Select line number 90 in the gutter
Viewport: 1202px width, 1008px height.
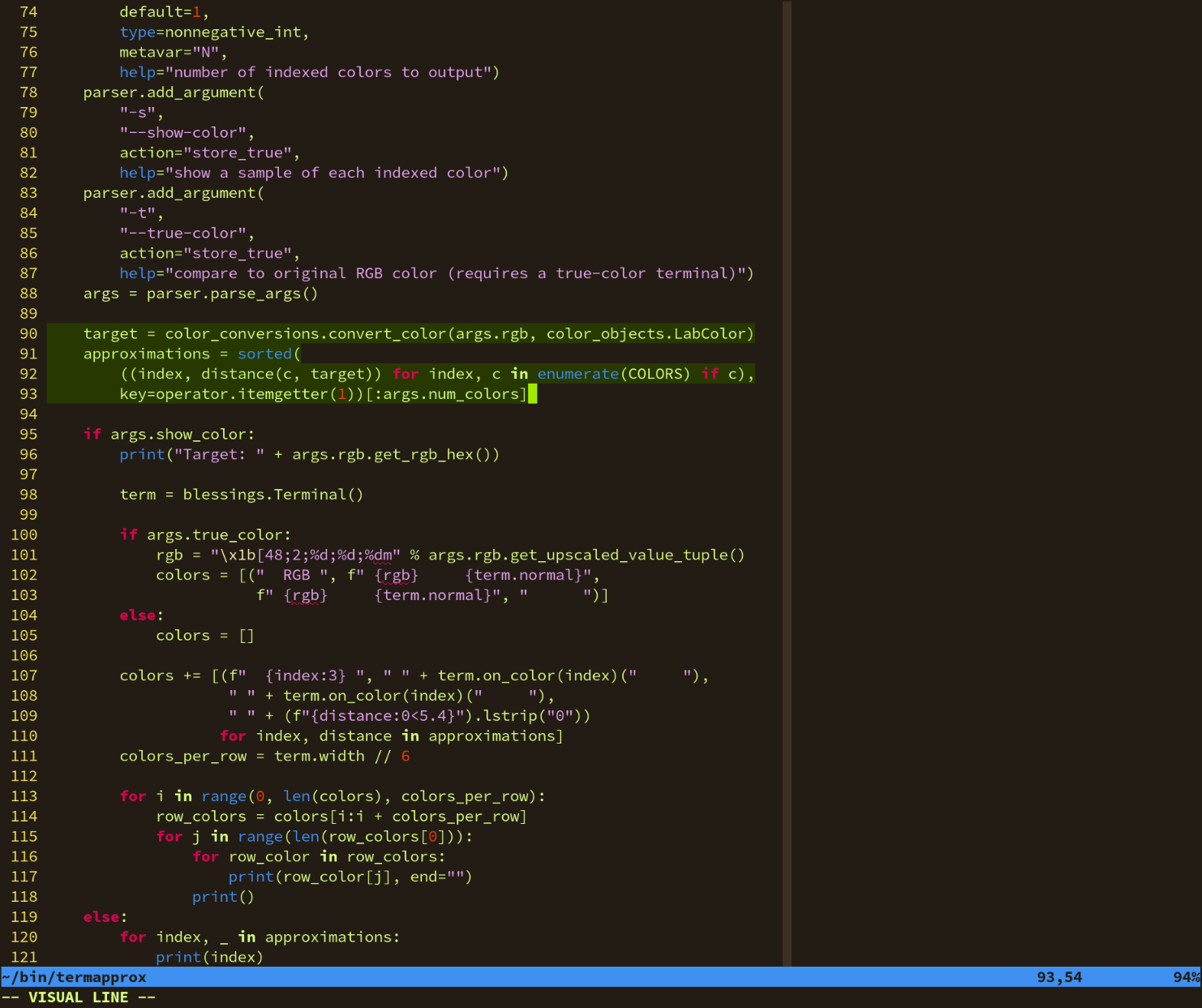(28, 333)
